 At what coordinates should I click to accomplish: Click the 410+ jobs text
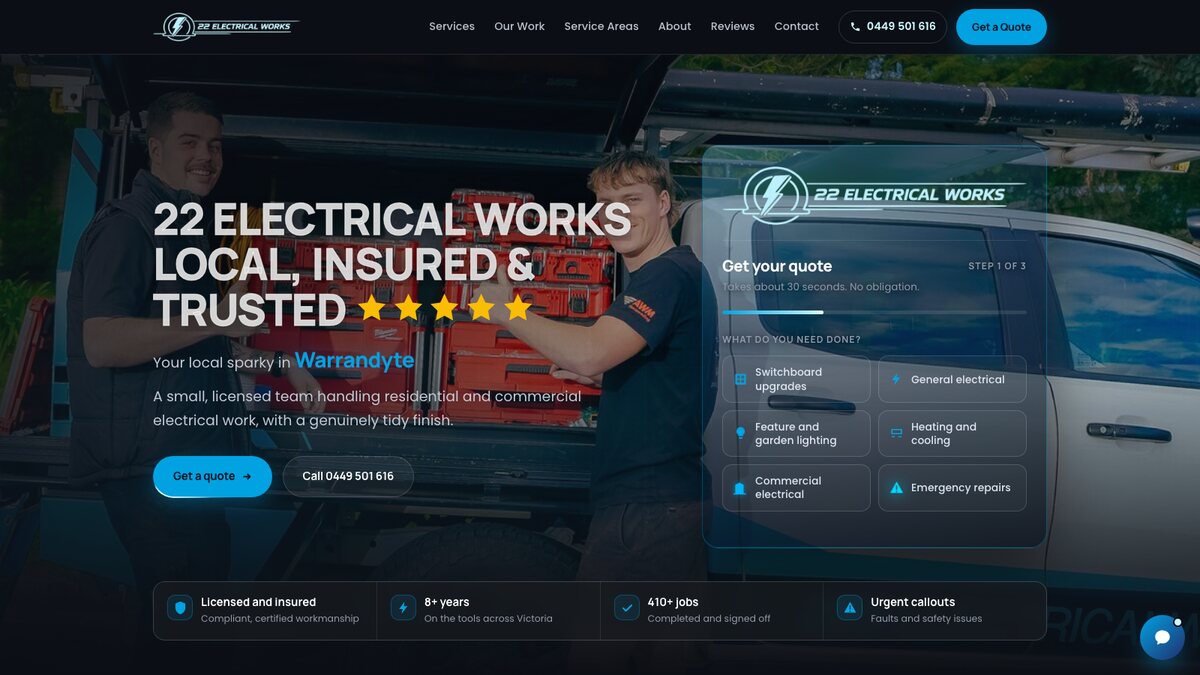673,602
